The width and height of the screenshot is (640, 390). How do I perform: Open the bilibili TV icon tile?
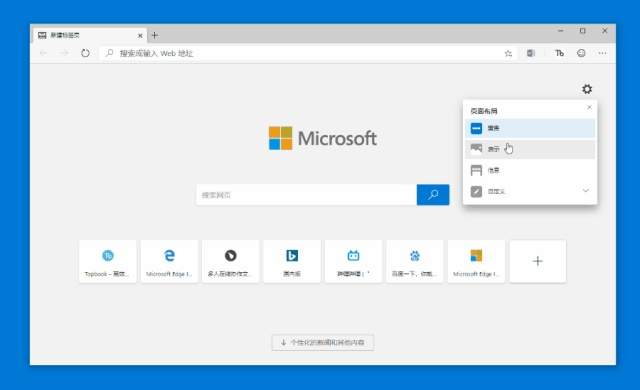pyautogui.click(x=353, y=261)
